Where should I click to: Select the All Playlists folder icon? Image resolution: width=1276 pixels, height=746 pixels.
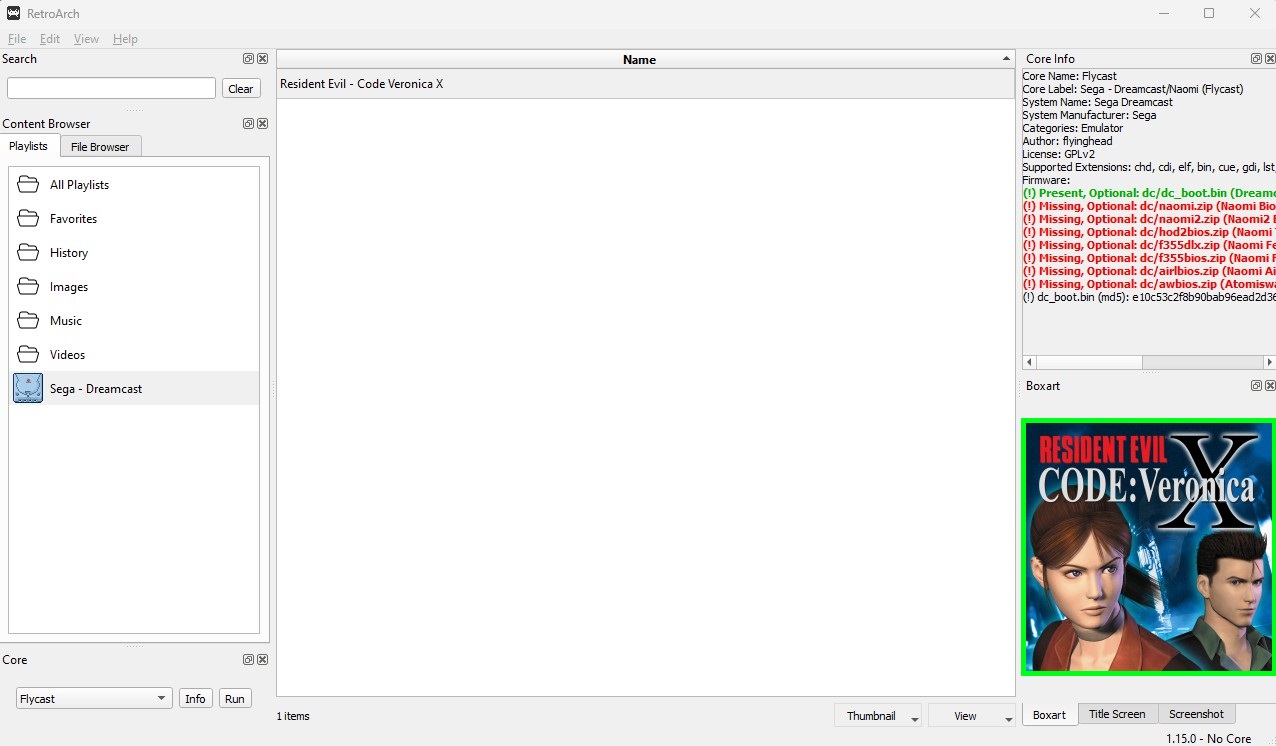pyautogui.click(x=28, y=185)
